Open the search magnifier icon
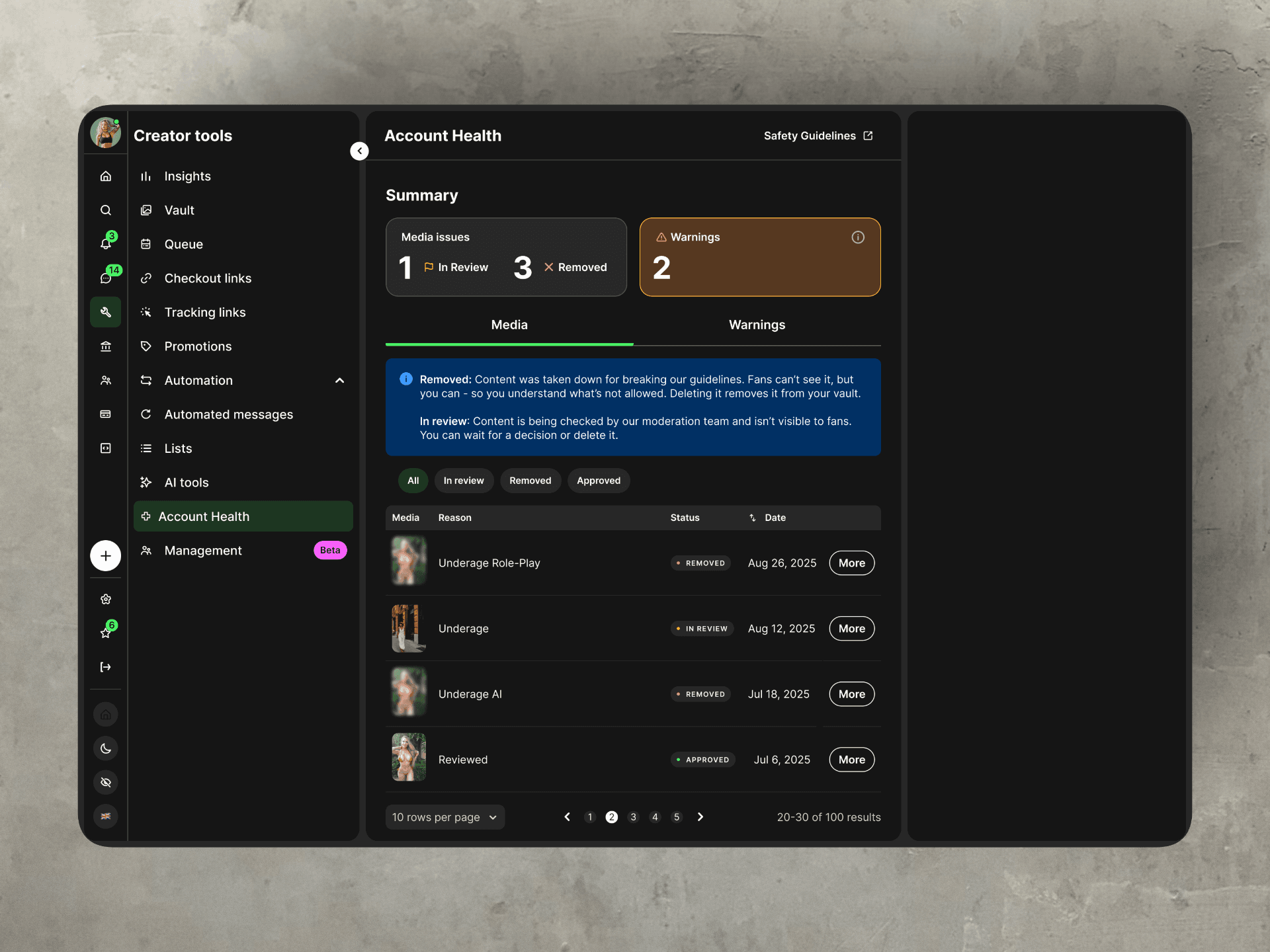The height and width of the screenshot is (952, 1270). pos(106,210)
